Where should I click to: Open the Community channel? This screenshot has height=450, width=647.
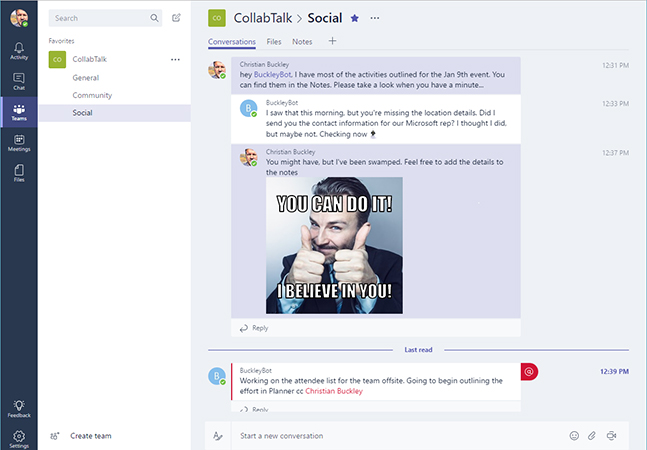(x=92, y=95)
